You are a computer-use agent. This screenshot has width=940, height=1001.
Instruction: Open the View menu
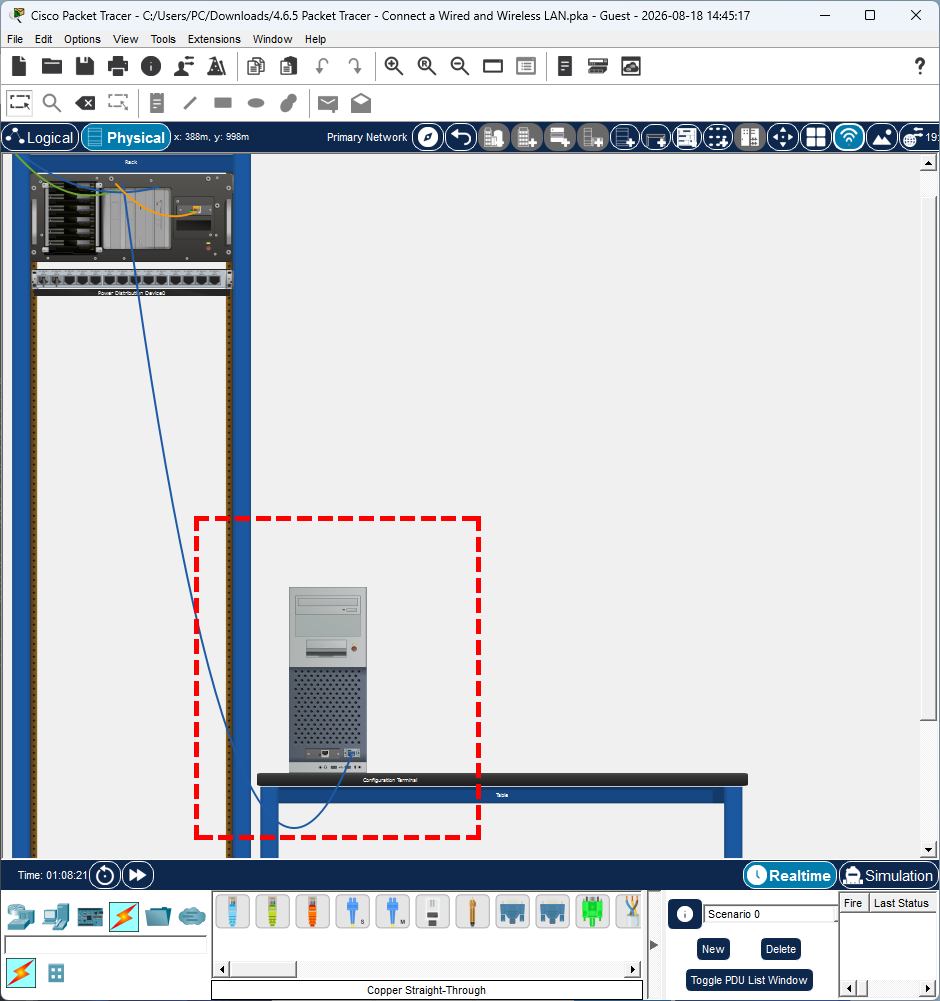pos(126,39)
